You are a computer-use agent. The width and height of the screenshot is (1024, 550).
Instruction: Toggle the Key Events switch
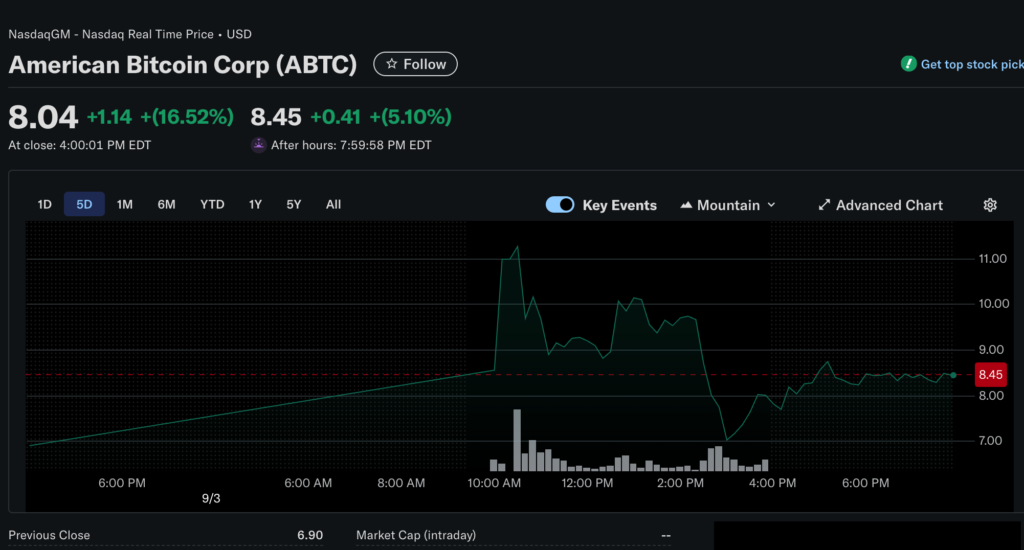[560, 205]
